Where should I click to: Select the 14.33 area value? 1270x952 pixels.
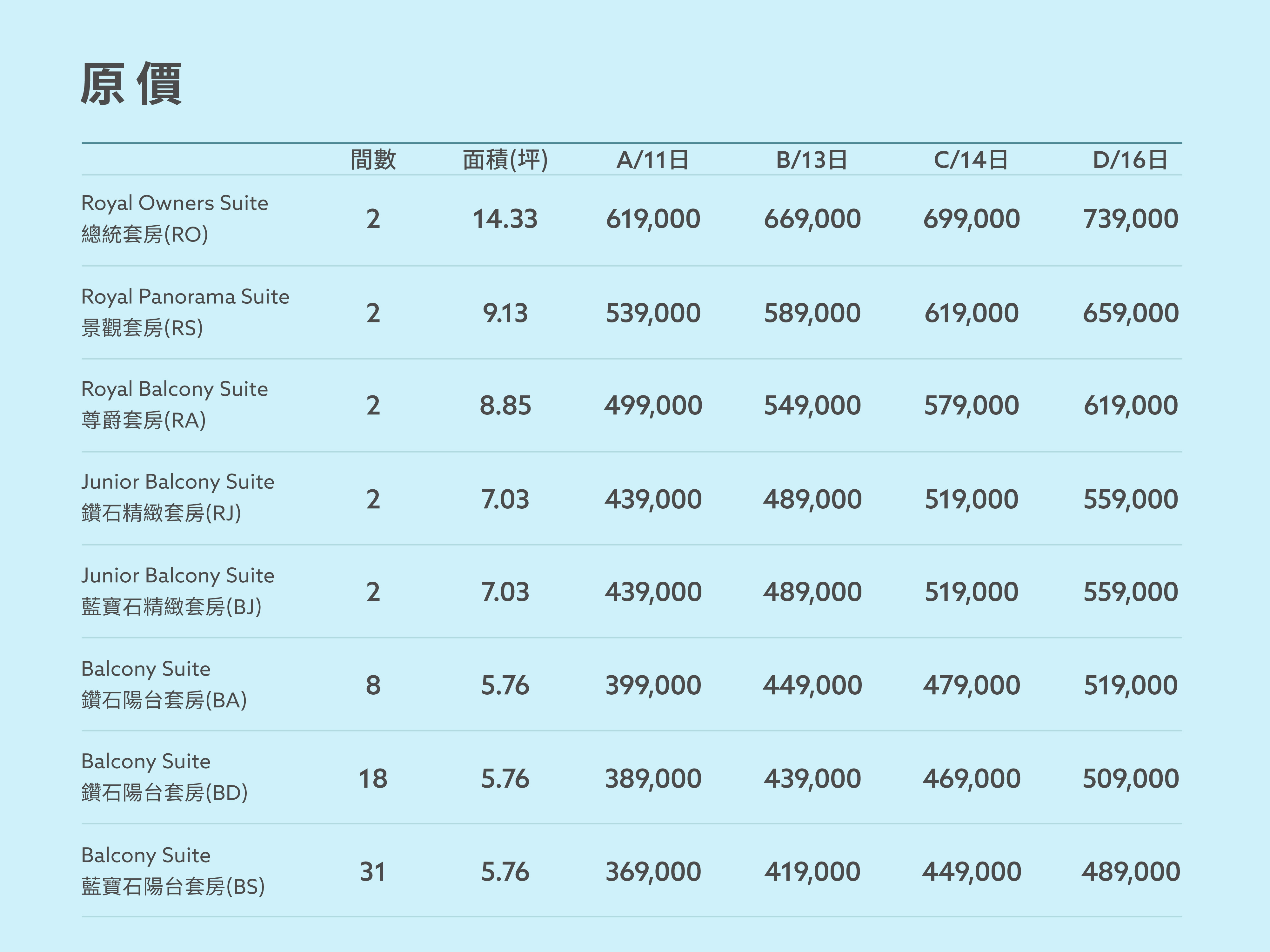click(505, 219)
